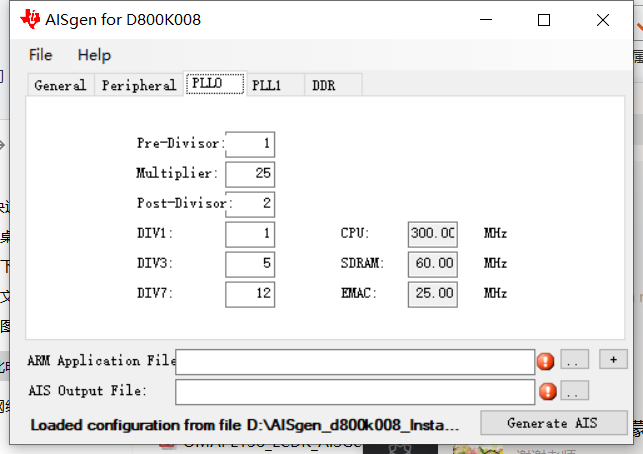Viewport: 643px width, 454px height.
Task: Add another application file with the plus button
Action: [x=613, y=360]
